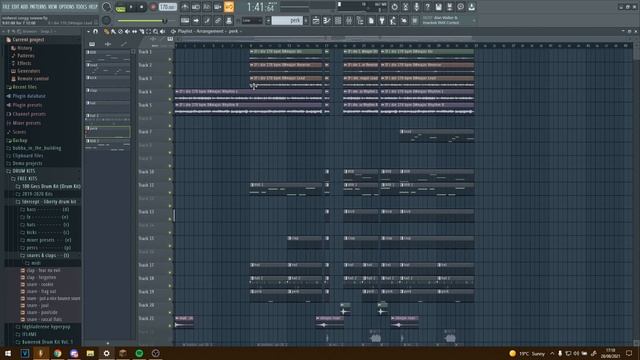
Task: Select the playlist Slice tool
Action: 141,31
